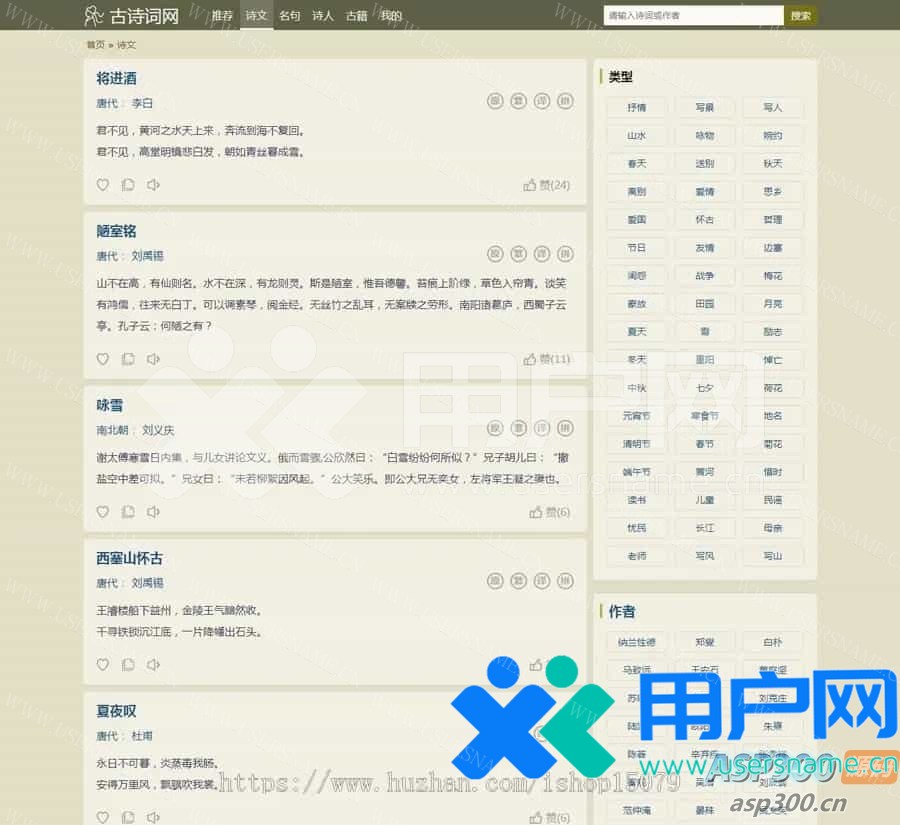Screen dimensions: 900x825
Task: Click the poetry search input field
Action: [x=693, y=16]
